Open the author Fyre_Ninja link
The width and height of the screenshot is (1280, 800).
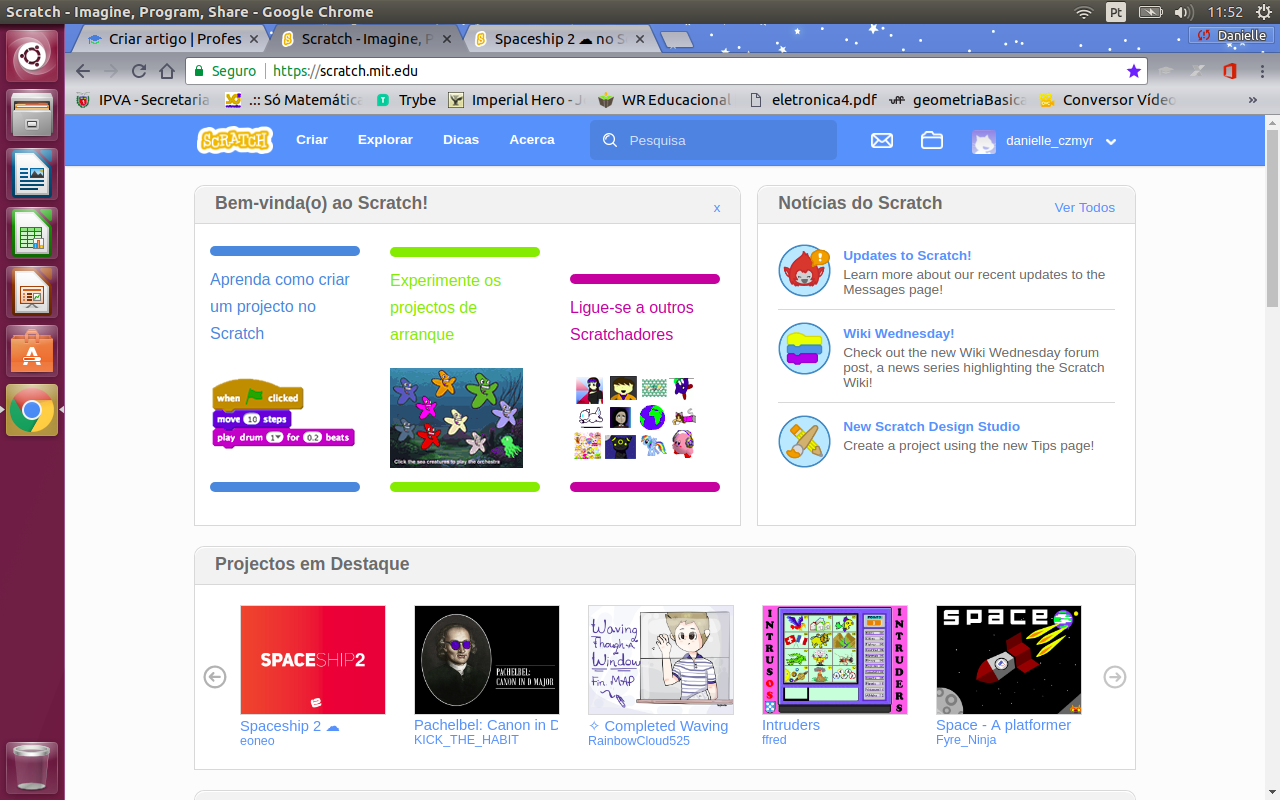[966, 740]
